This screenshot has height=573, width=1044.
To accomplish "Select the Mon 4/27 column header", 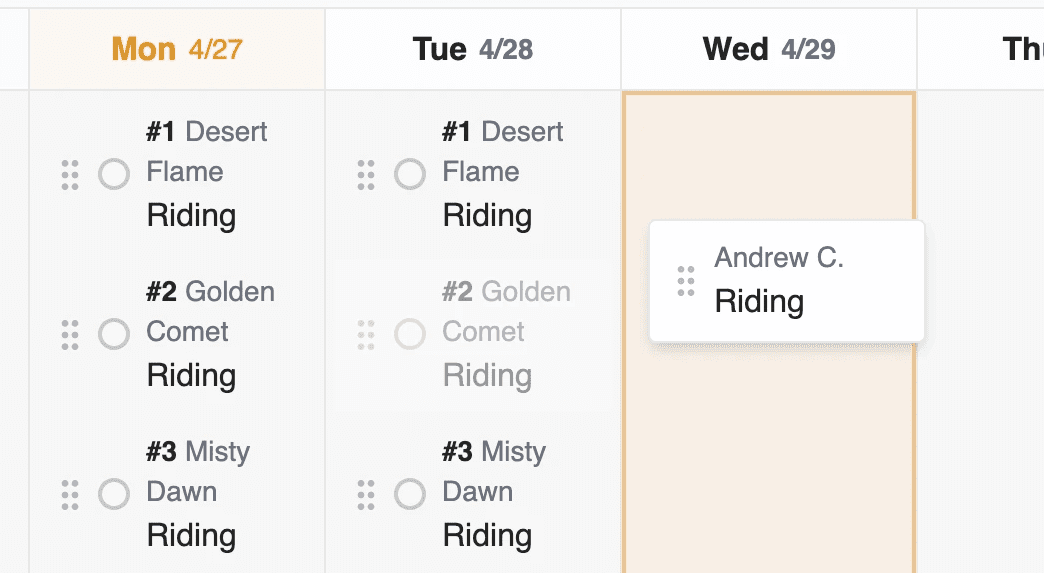I will coord(177,49).
